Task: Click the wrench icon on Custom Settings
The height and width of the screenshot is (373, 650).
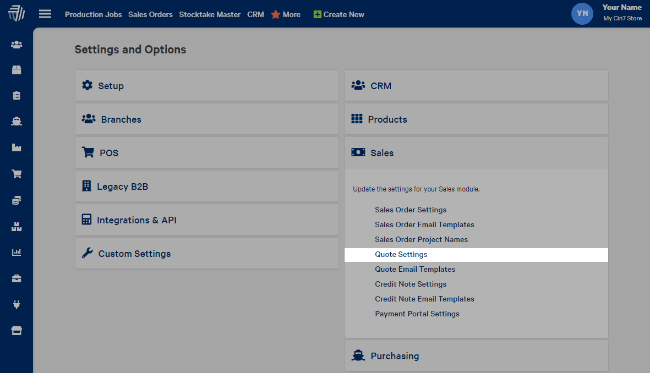Action: tap(87, 253)
